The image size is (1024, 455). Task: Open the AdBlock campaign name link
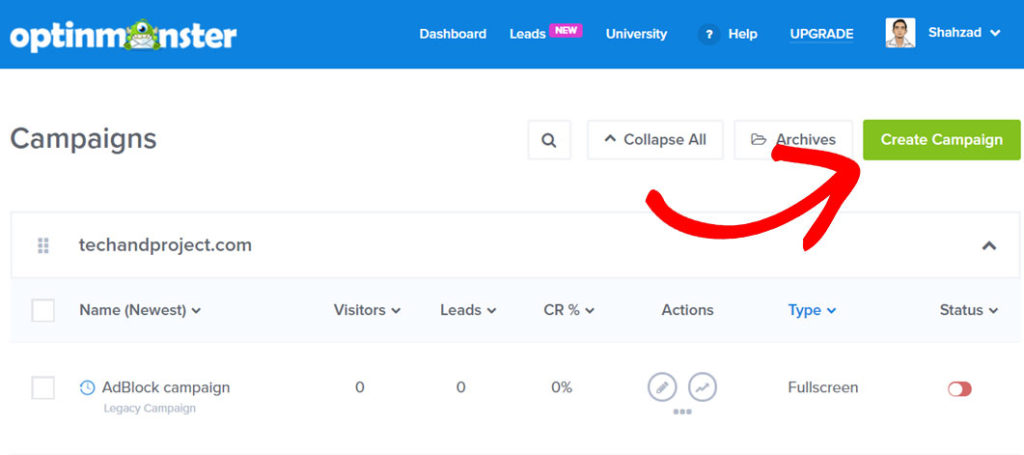point(166,387)
